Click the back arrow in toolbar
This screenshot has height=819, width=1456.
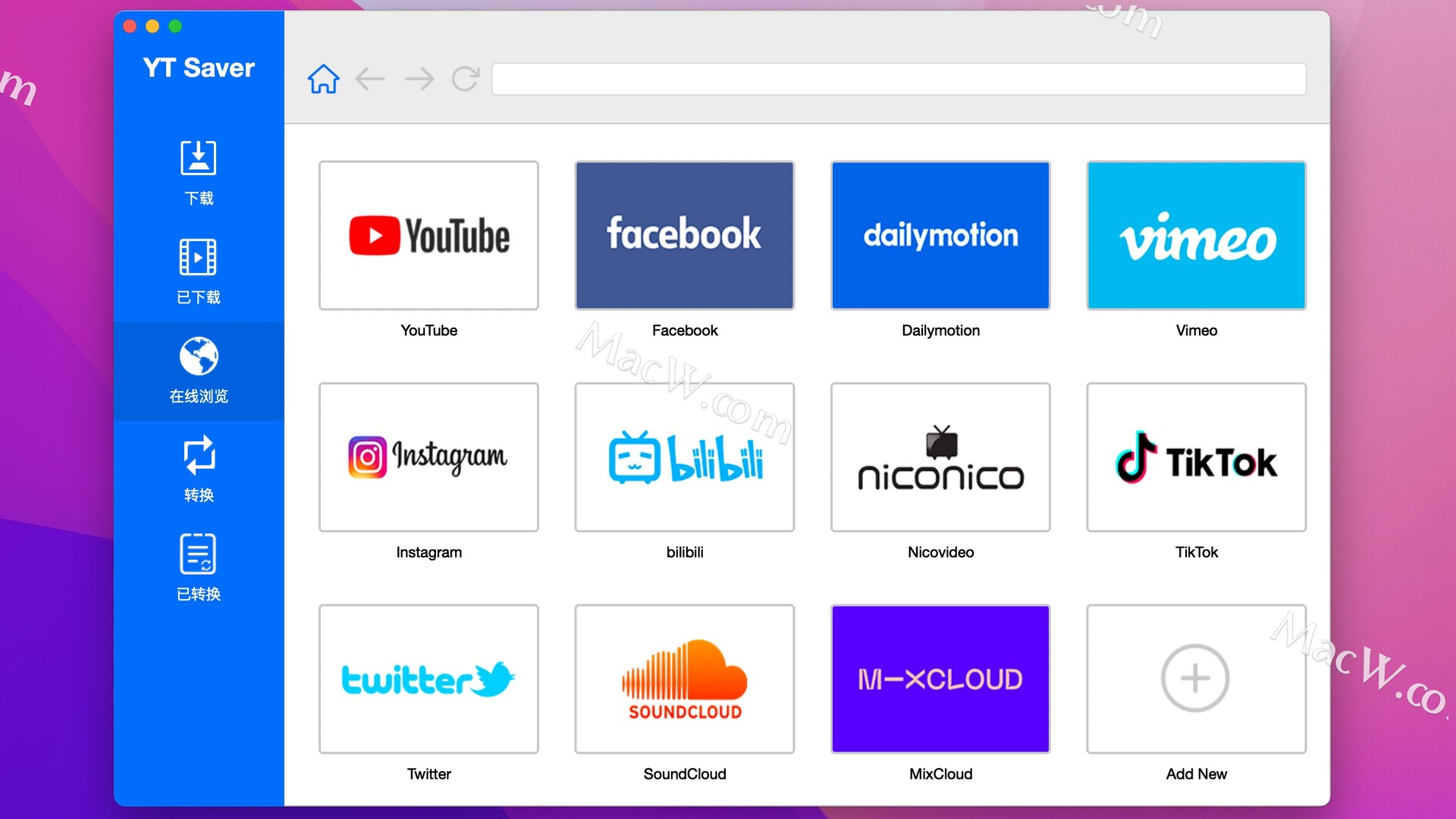[370, 79]
